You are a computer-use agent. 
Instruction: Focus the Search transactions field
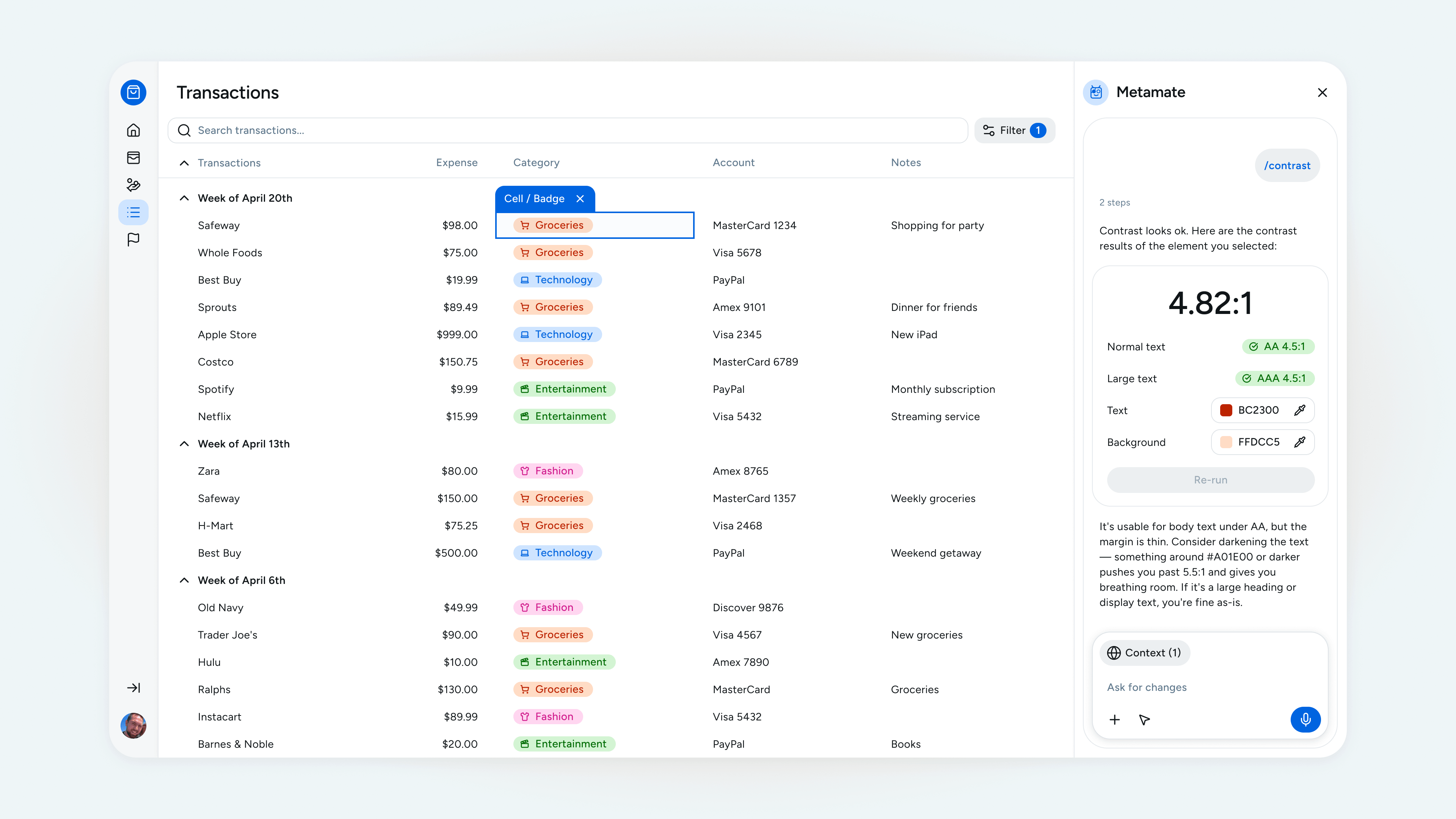[568, 130]
